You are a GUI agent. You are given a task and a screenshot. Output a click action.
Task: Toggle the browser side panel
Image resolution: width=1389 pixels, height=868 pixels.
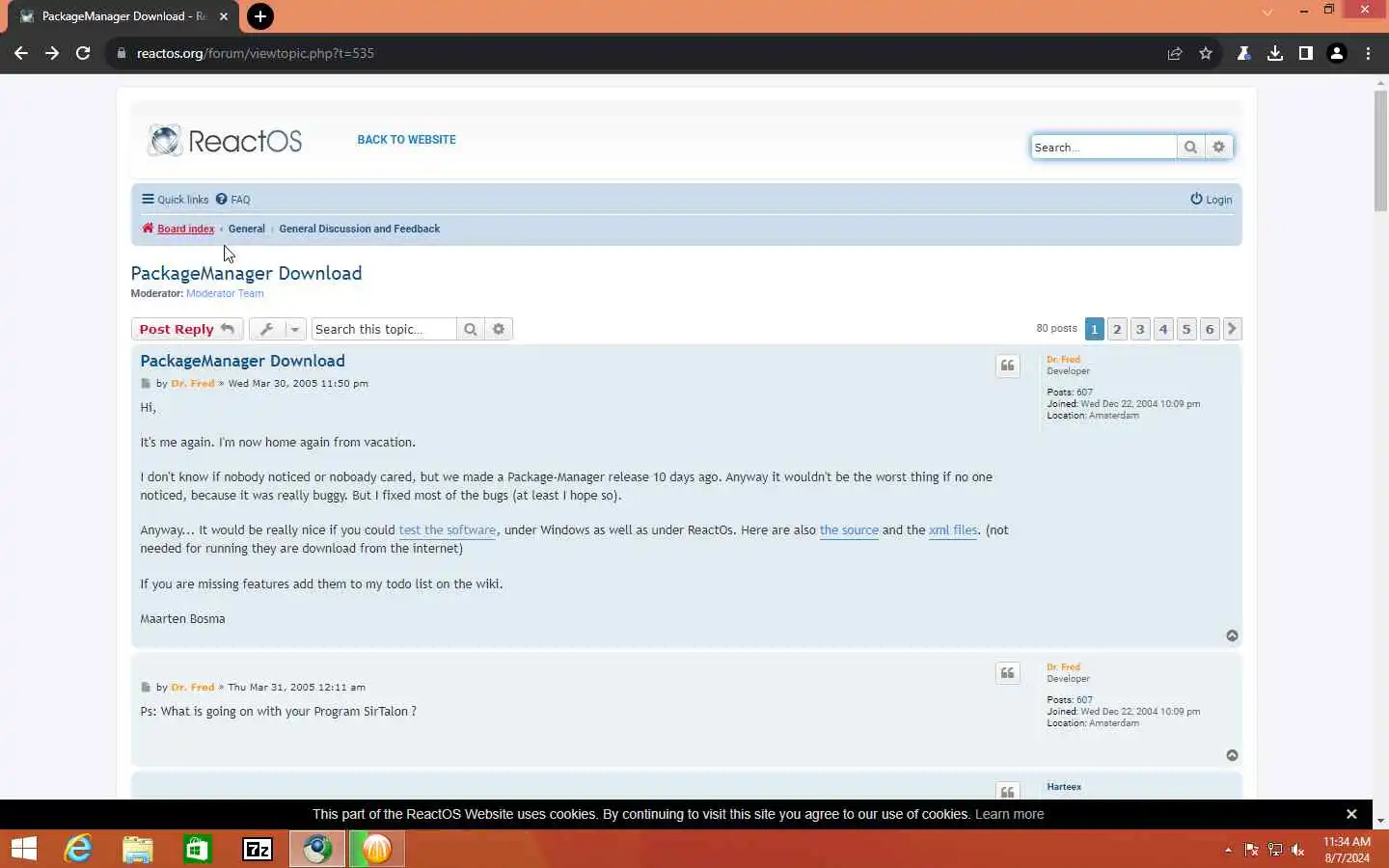coord(1306,53)
